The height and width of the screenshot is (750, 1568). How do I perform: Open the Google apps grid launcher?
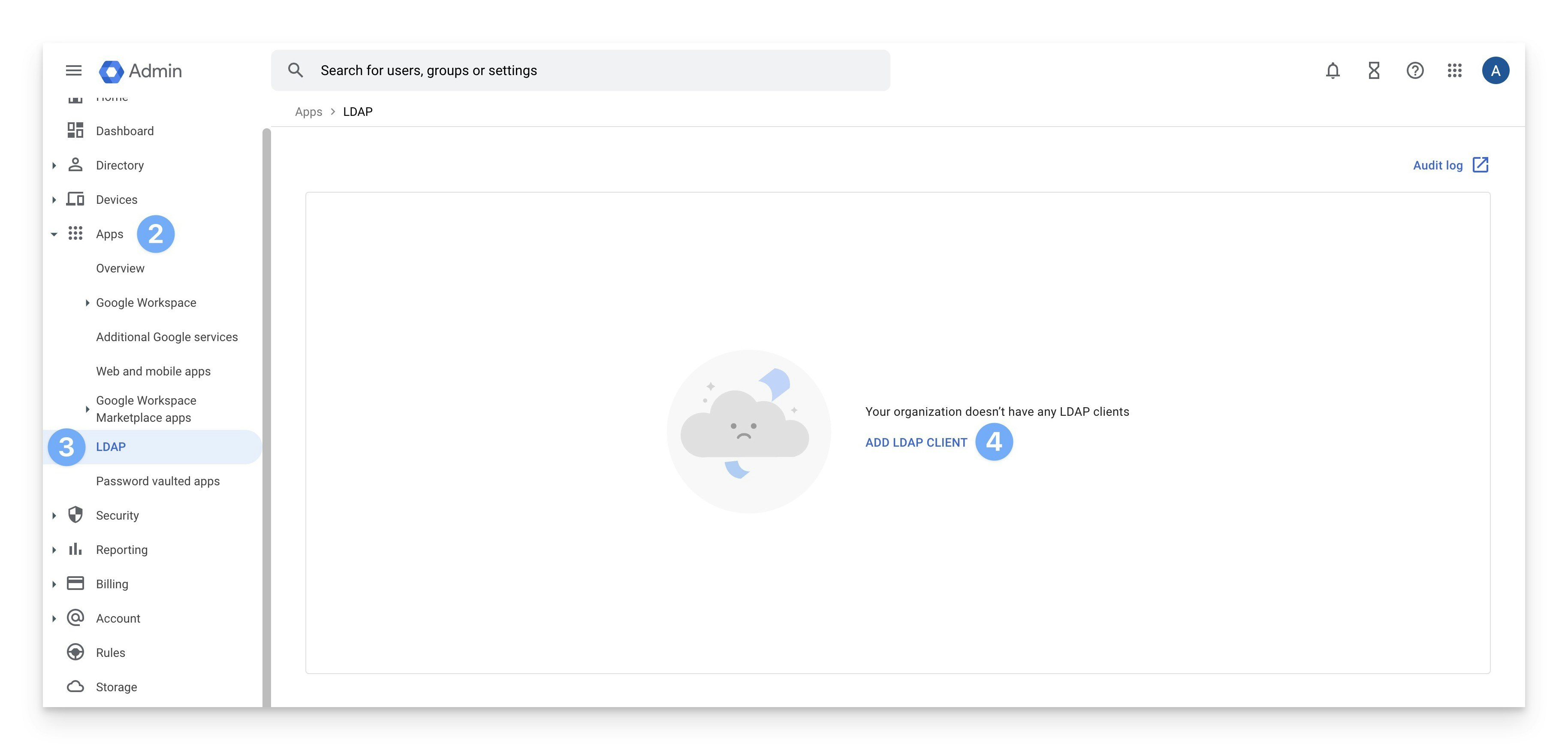(1454, 71)
